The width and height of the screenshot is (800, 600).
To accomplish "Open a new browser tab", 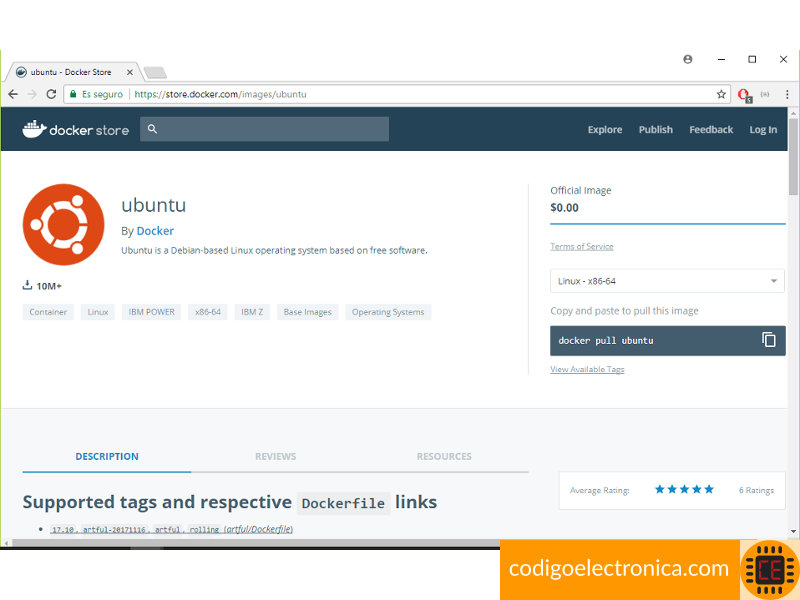I will (x=155, y=72).
